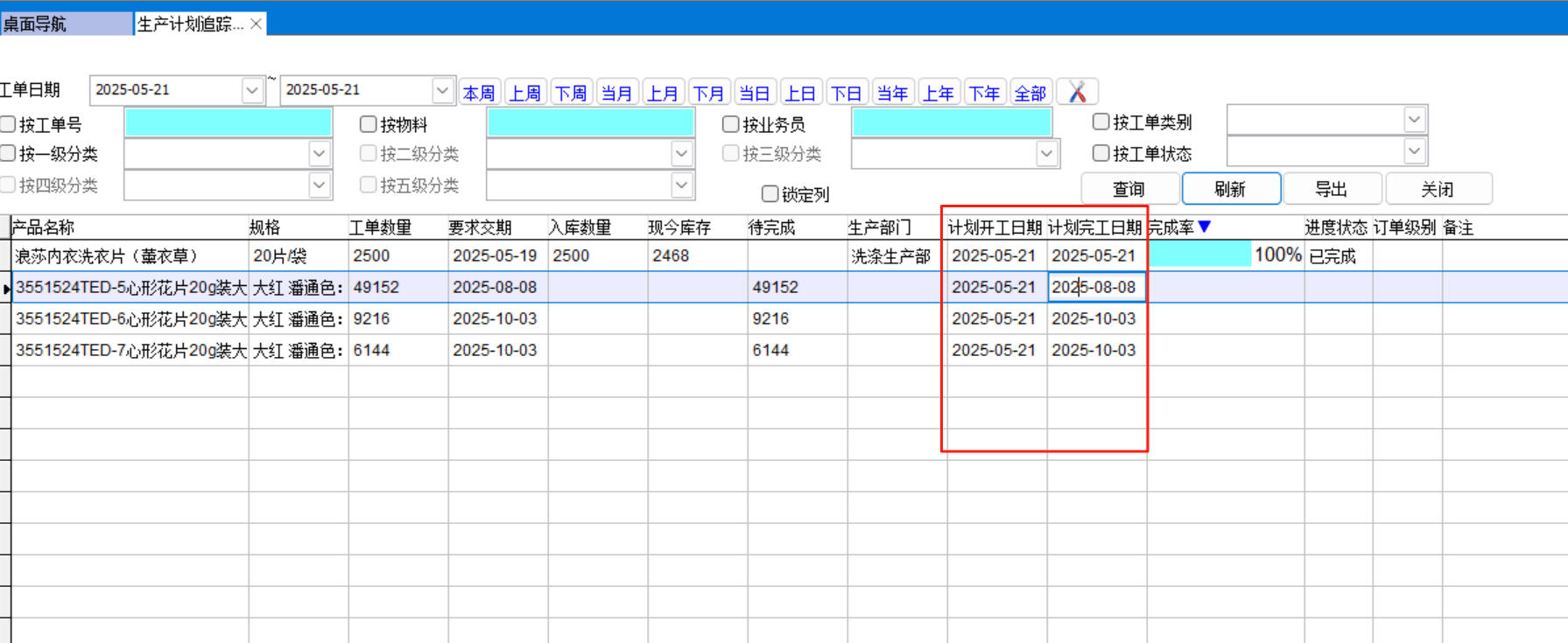Expand the 按工单类别 dropdown list
Image resolution: width=1568 pixels, height=643 pixels.
1414,119
